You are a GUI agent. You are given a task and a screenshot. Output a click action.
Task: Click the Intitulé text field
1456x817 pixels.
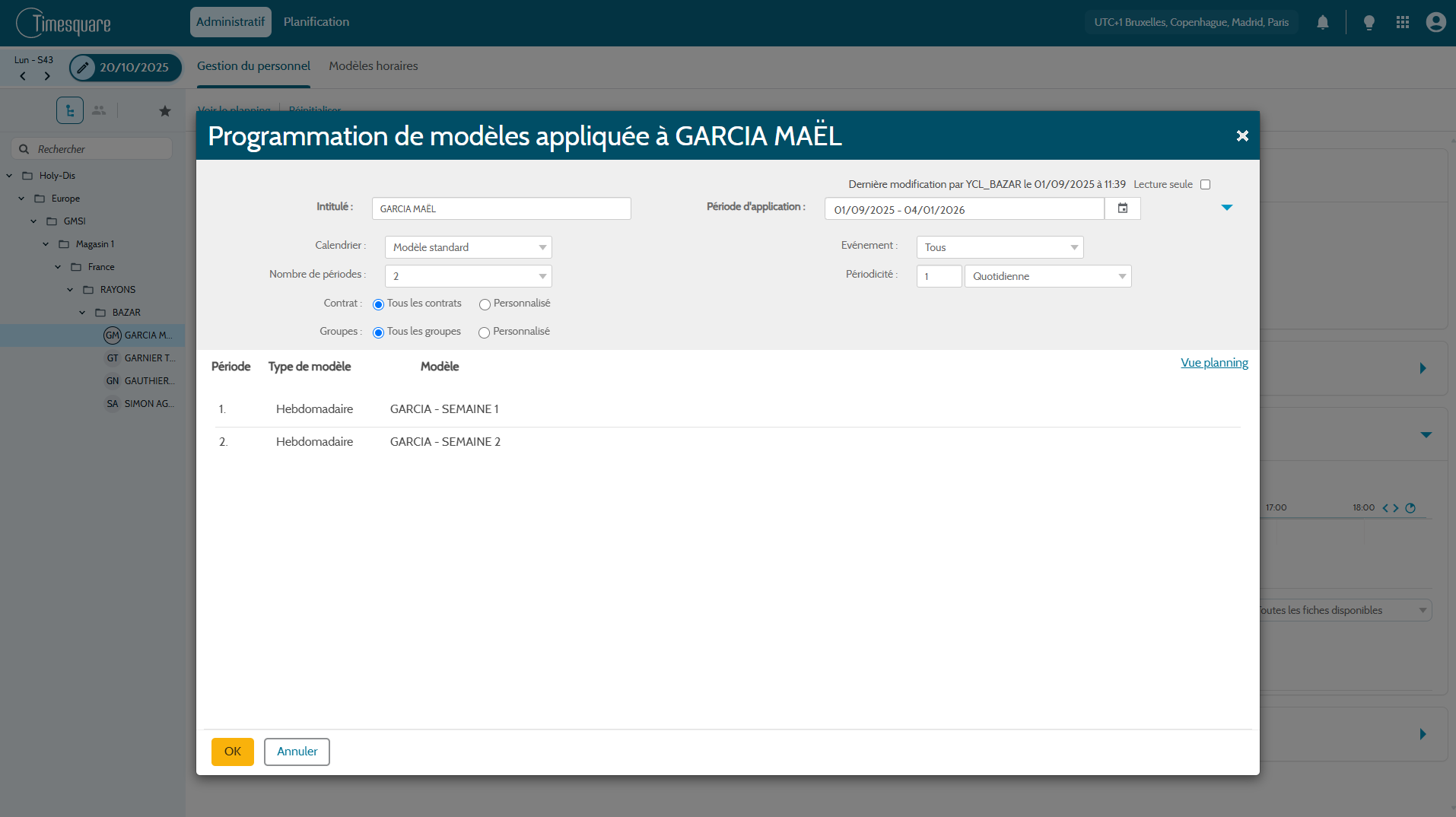(501, 208)
